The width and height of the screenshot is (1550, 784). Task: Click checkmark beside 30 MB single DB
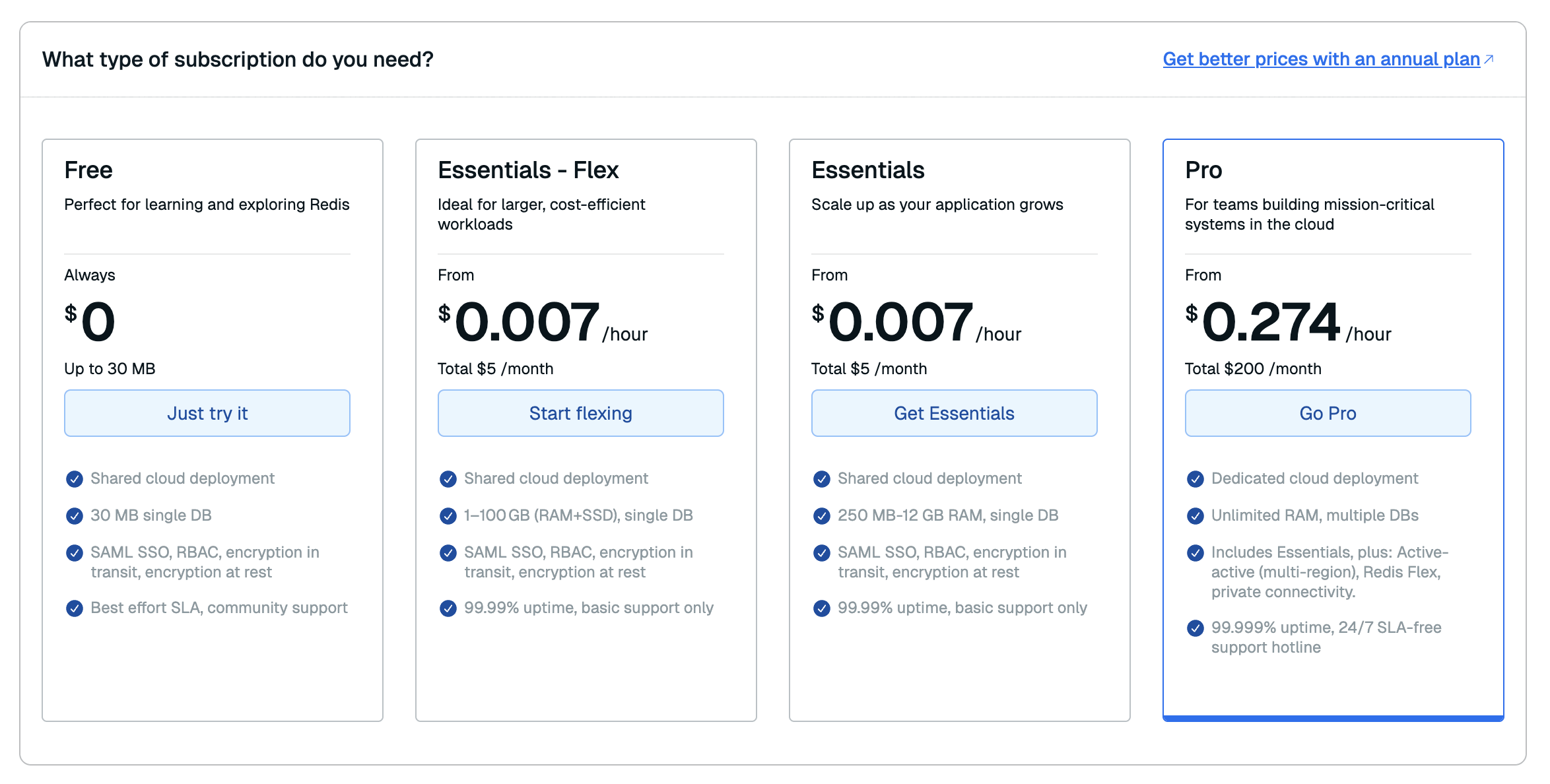pos(75,516)
